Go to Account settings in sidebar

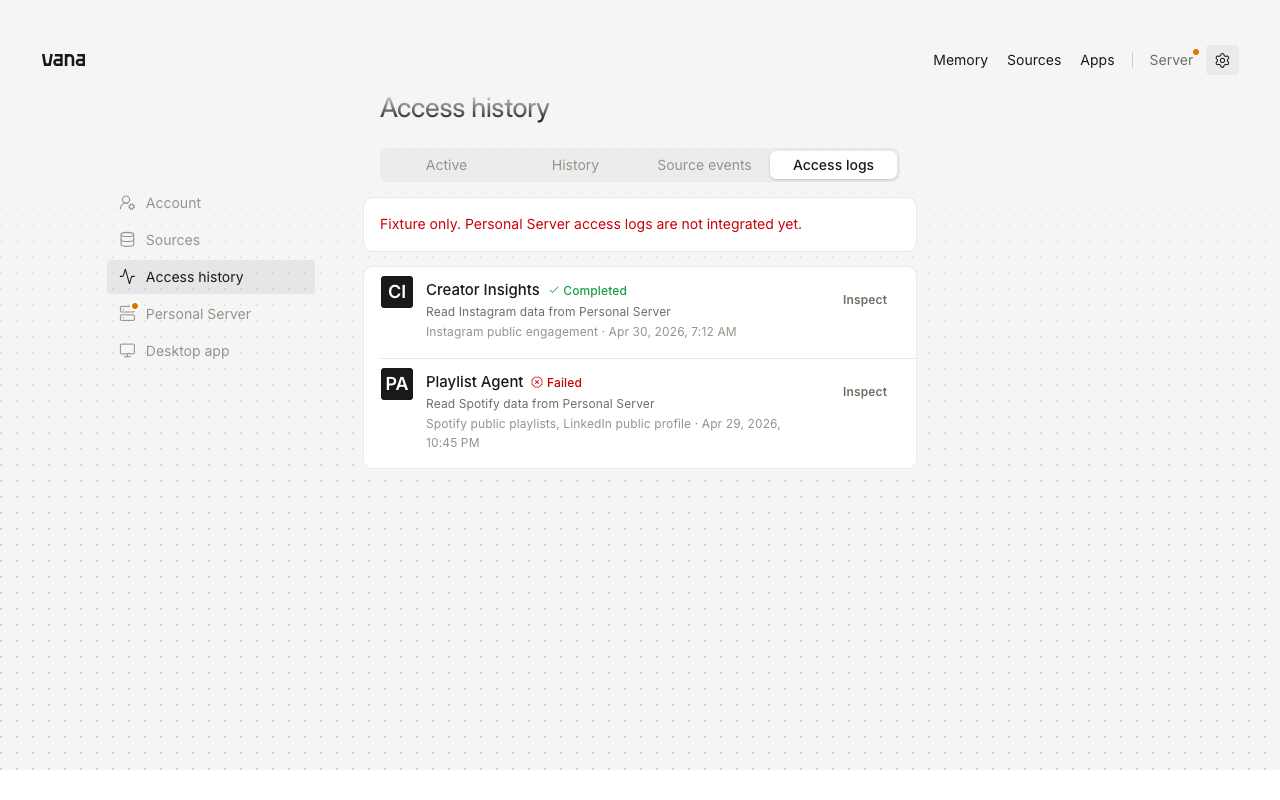click(211, 203)
